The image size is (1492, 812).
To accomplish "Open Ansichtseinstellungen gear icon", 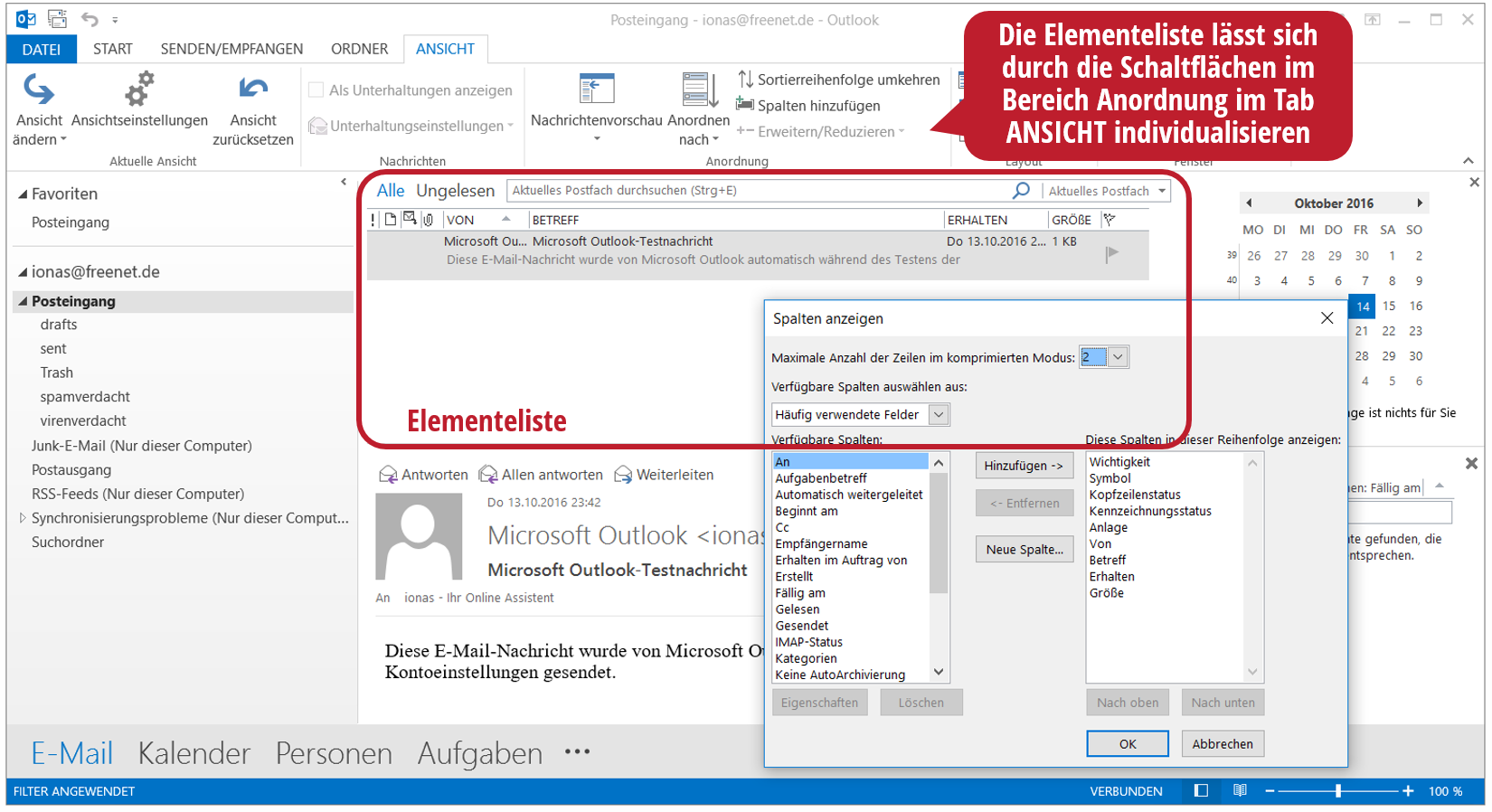I will (x=139, y=90).
